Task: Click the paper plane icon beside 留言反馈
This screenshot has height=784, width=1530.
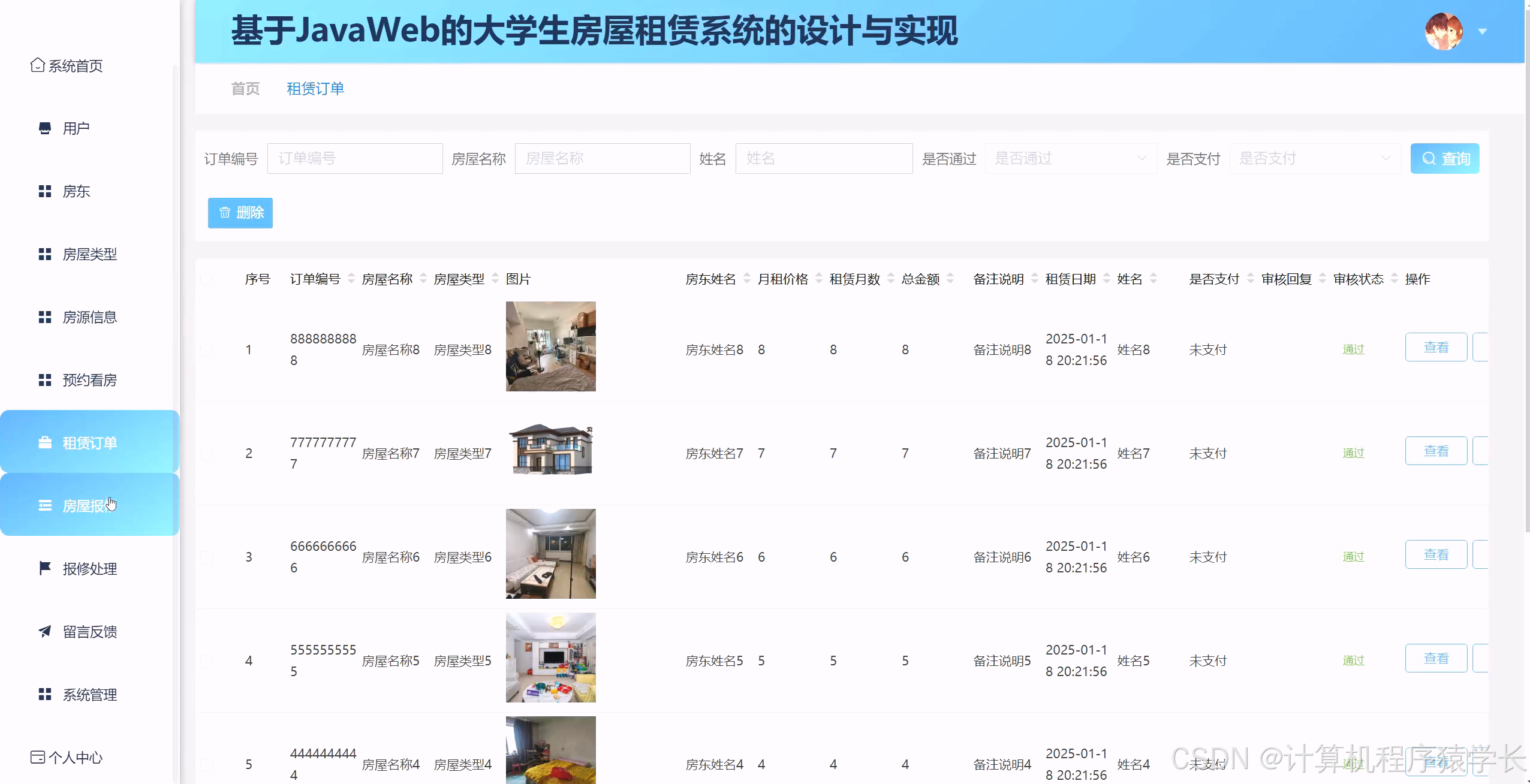Action: 45,631
